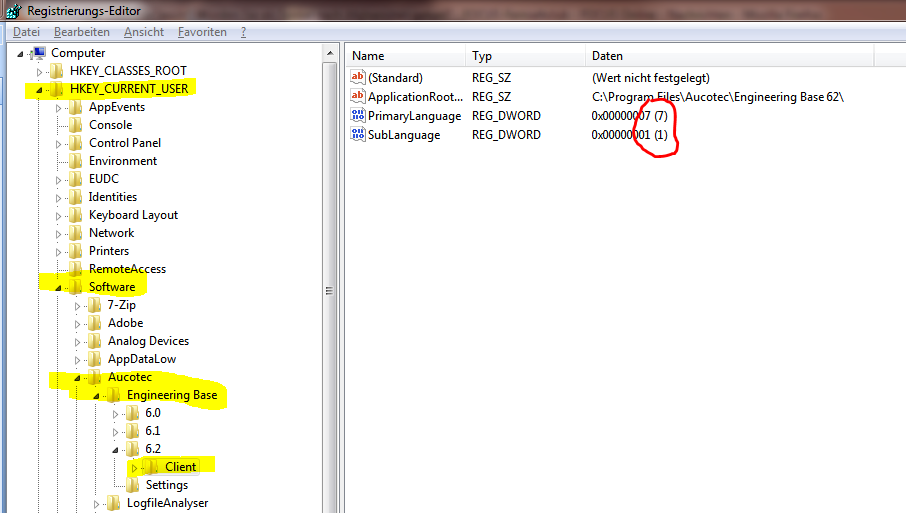Collapse the HKEY_CURRENT_USER node
Screen dimensions: 906x513
click(39, 90)
